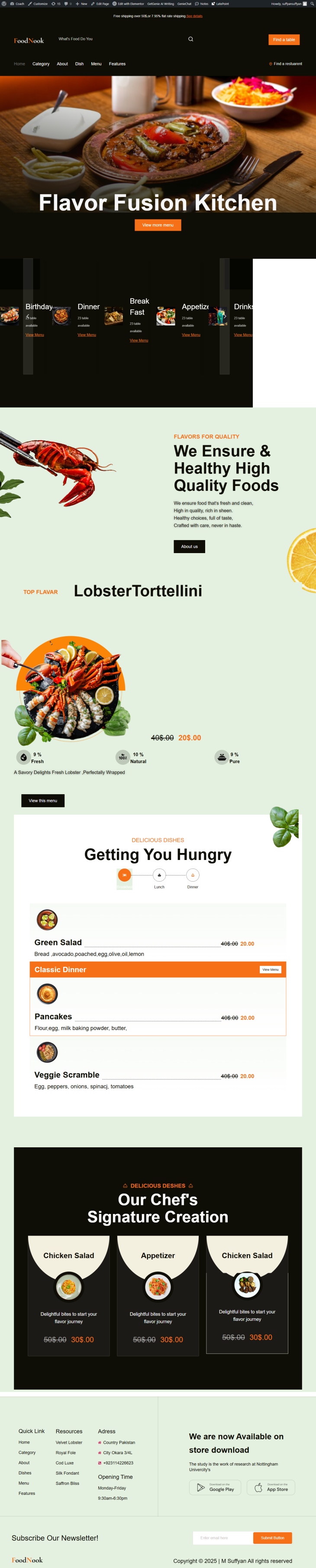This screenshot has width=316, height=1568.
Task: Focus the newsletter email input field
Action: tap(223, 1538)
